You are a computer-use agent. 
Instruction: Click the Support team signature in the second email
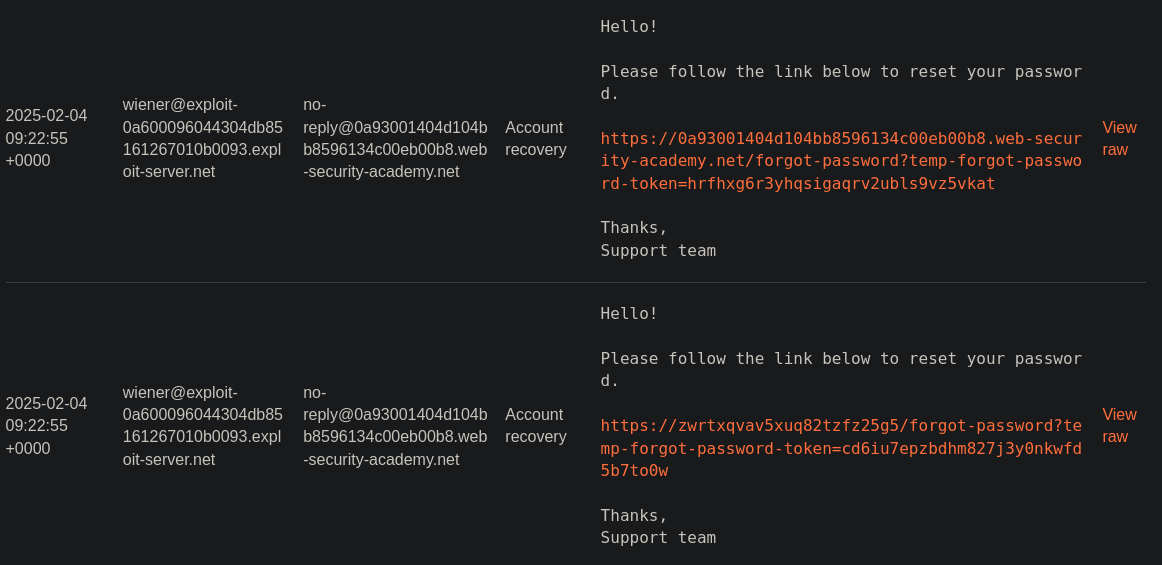click(658, 538)
